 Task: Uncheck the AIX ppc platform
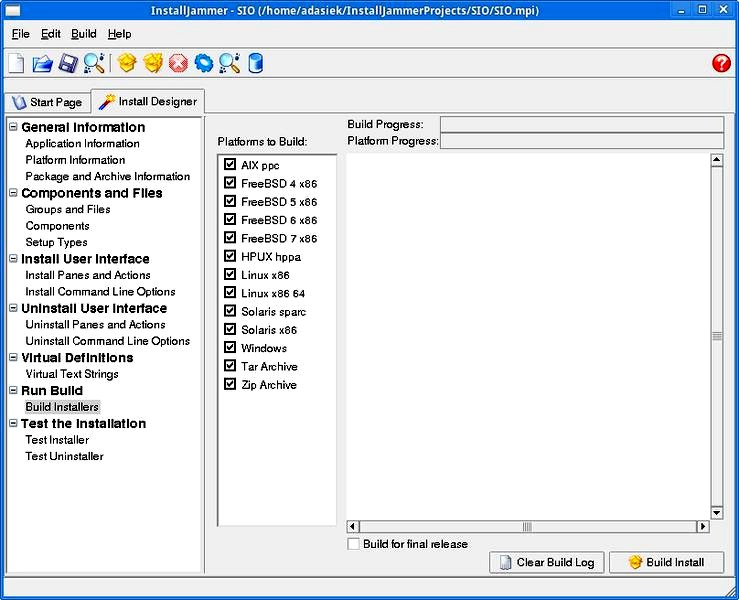click(x=230, y=164)
